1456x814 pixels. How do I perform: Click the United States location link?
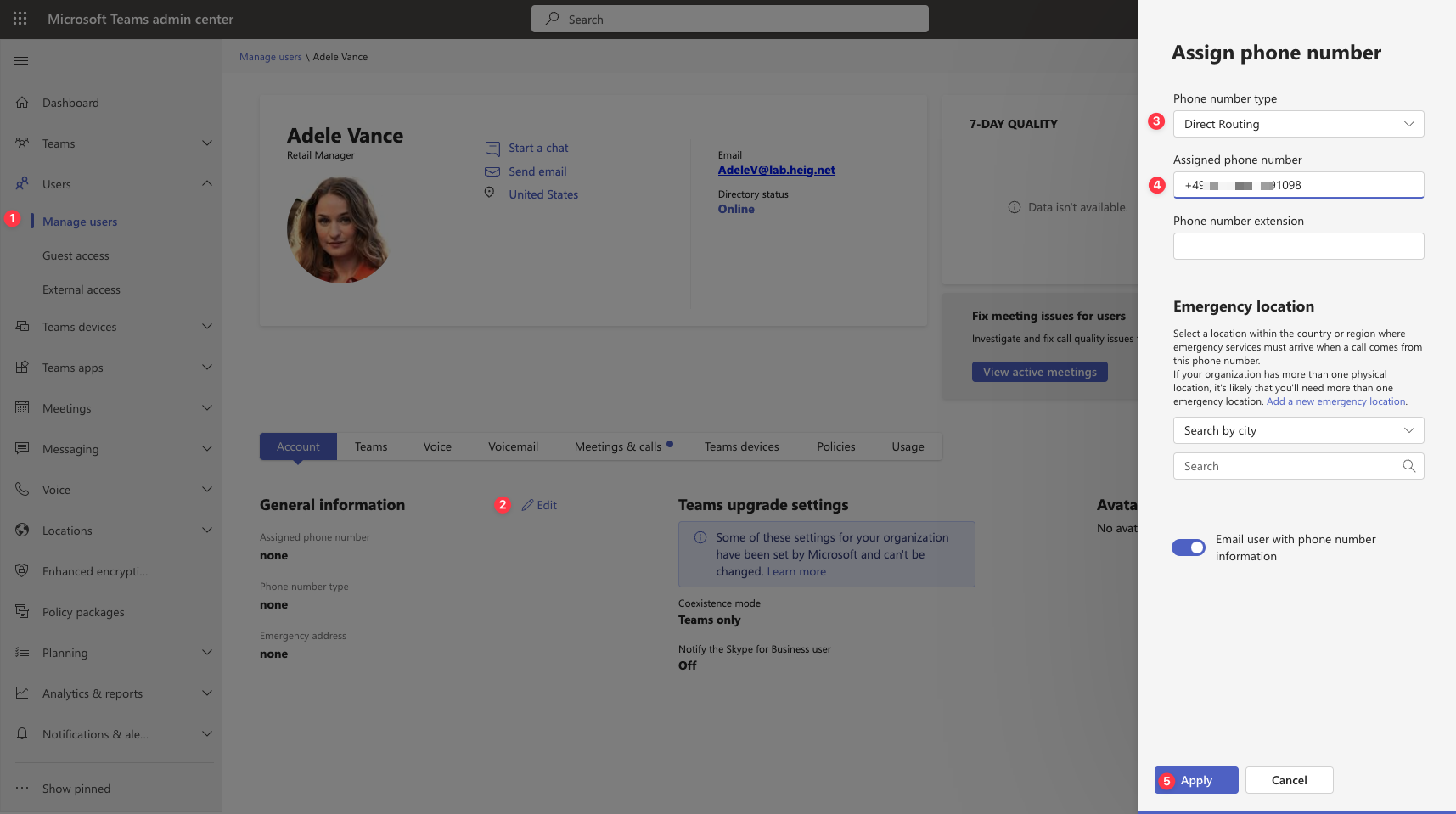pos(543,194)
